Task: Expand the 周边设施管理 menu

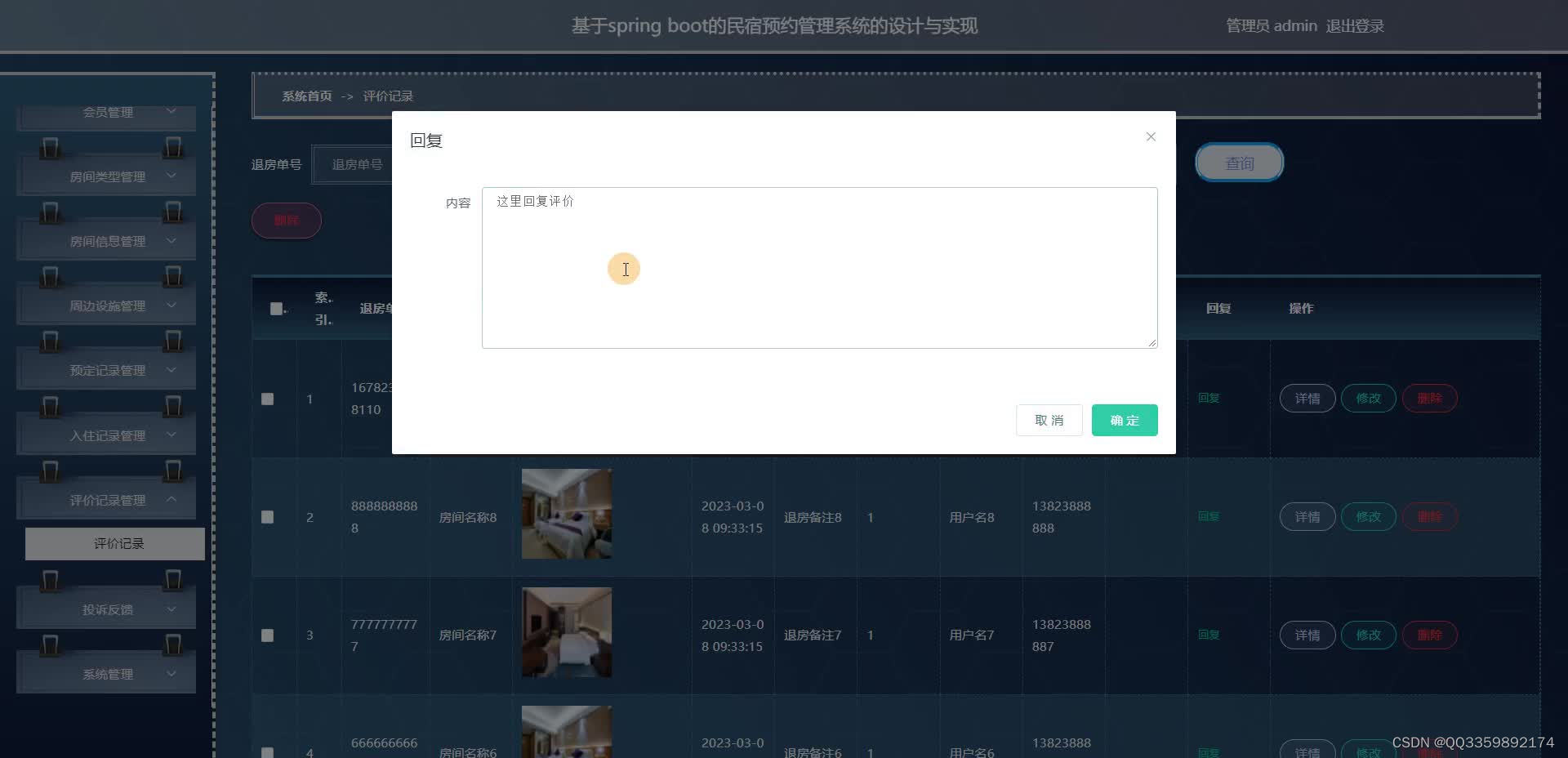Action: pyautogui.click(x=106, y=305)
